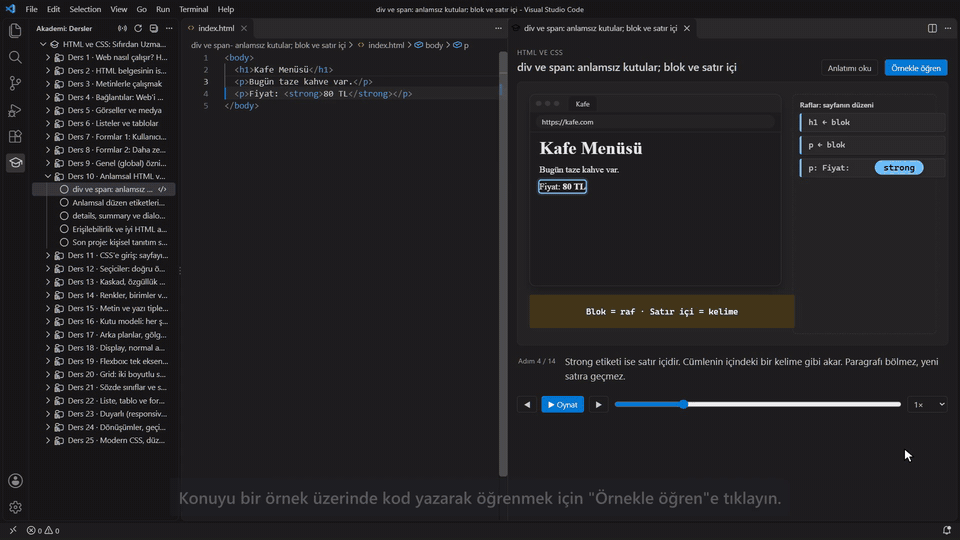
Task: Click the code icon on div ve span row
Action: pos(162,189)
